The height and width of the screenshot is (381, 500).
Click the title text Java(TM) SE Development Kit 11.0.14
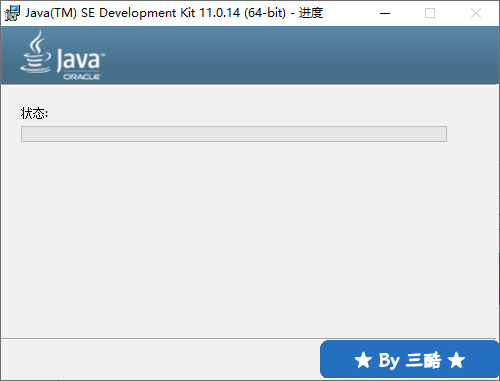click(x=132, y=13)
